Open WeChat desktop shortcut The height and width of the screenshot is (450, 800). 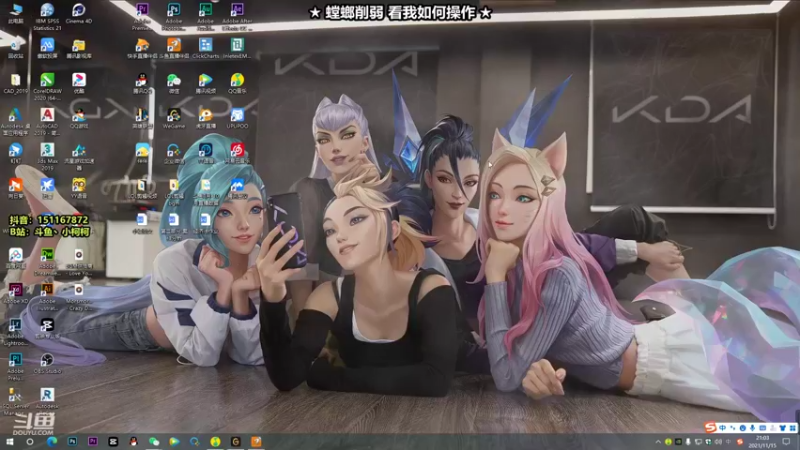[x=173, y=83]
